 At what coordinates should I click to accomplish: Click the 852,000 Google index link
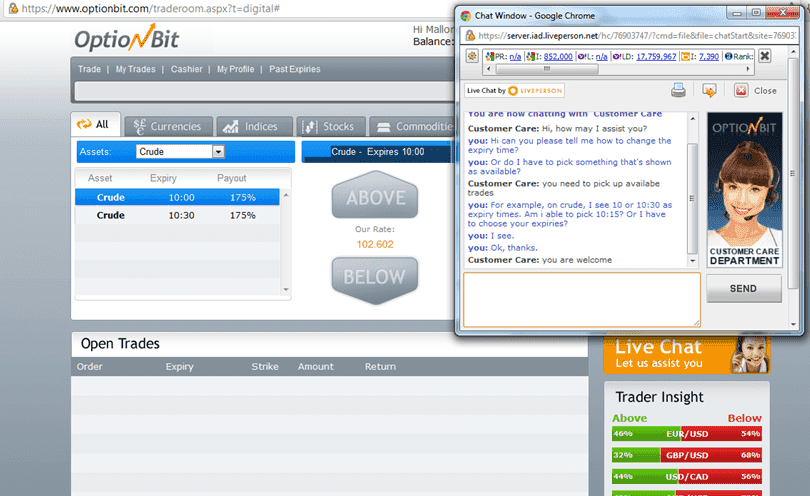[558, 56]
